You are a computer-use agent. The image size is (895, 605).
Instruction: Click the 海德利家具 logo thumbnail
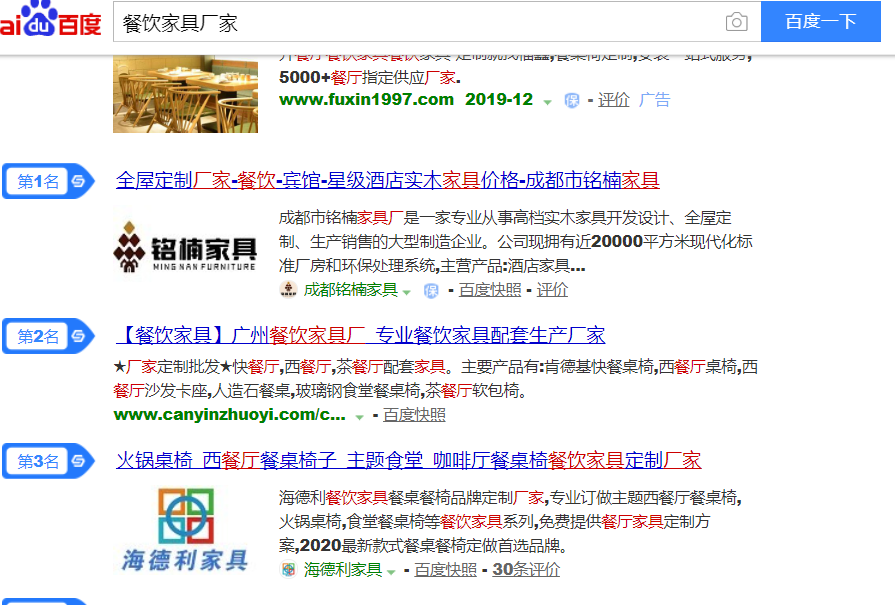186,530
